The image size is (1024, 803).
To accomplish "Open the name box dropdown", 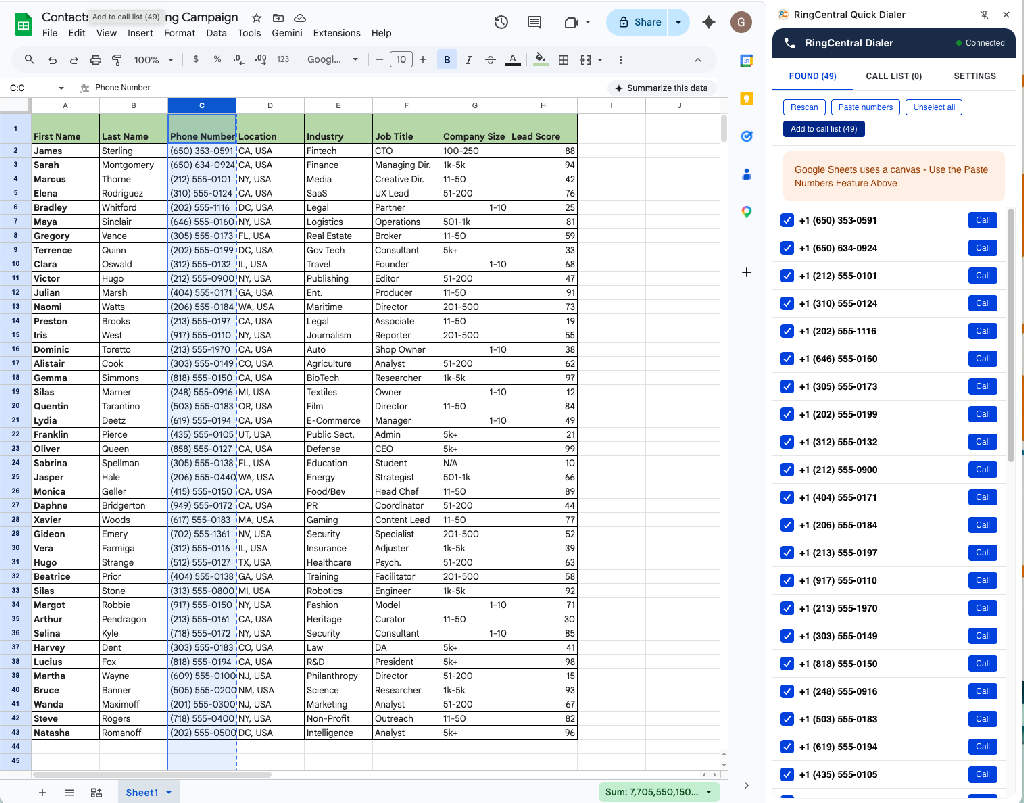I will (x=61, y=87).
